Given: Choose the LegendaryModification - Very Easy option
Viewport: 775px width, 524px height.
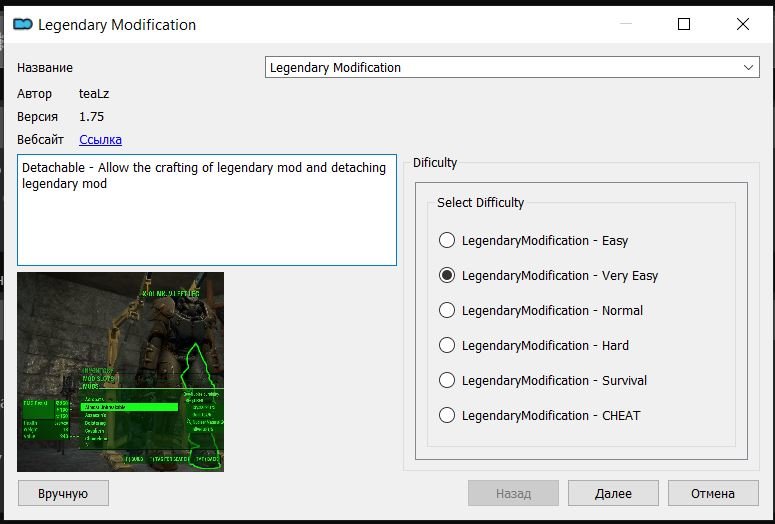Looking at the screenshot, I should click(x=447, y=276).
